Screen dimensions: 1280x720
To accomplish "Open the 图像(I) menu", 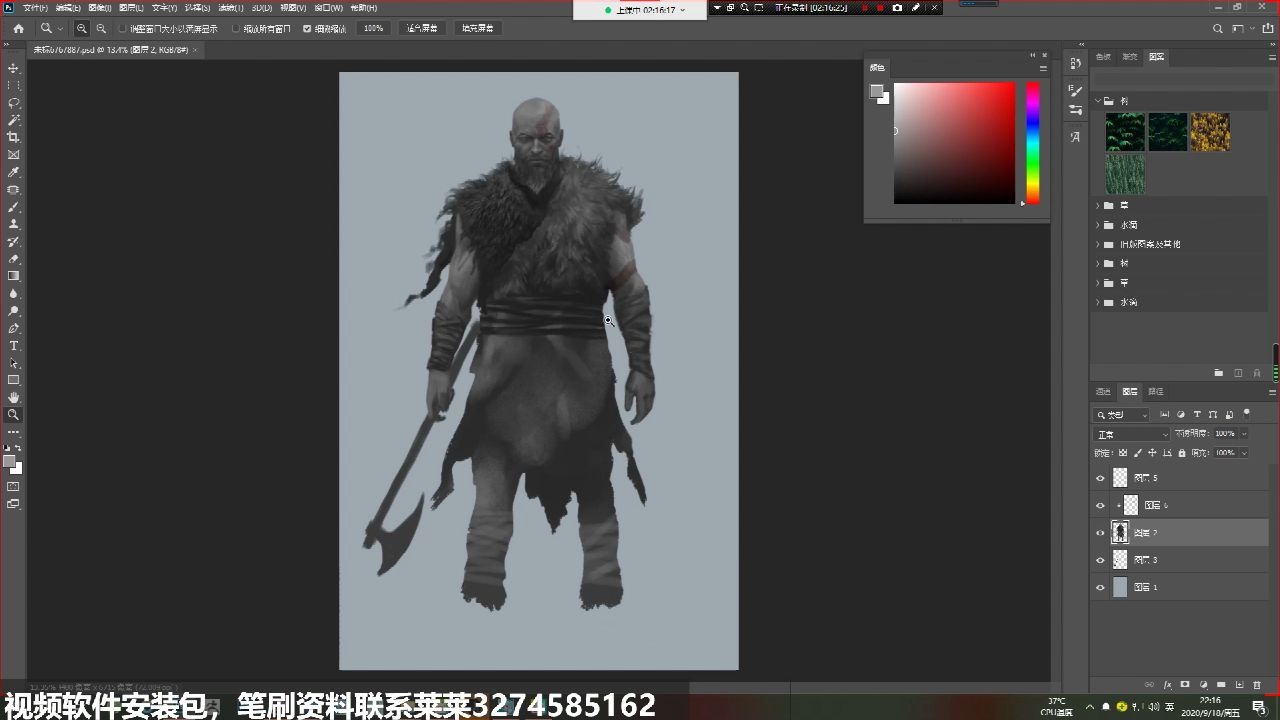I will [x=100, y=8].
